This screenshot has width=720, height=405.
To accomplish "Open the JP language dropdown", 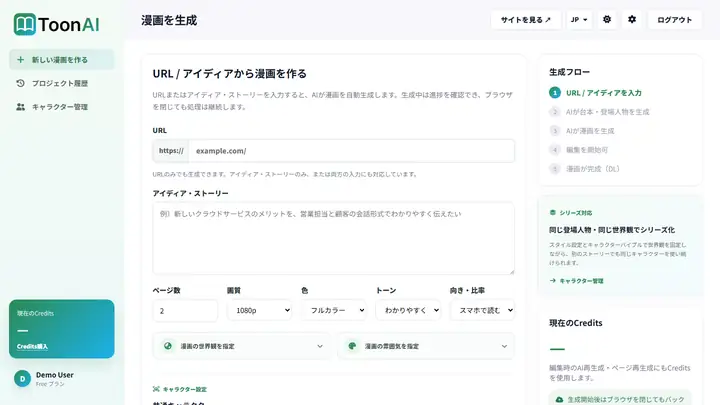I will pos(579,20).
